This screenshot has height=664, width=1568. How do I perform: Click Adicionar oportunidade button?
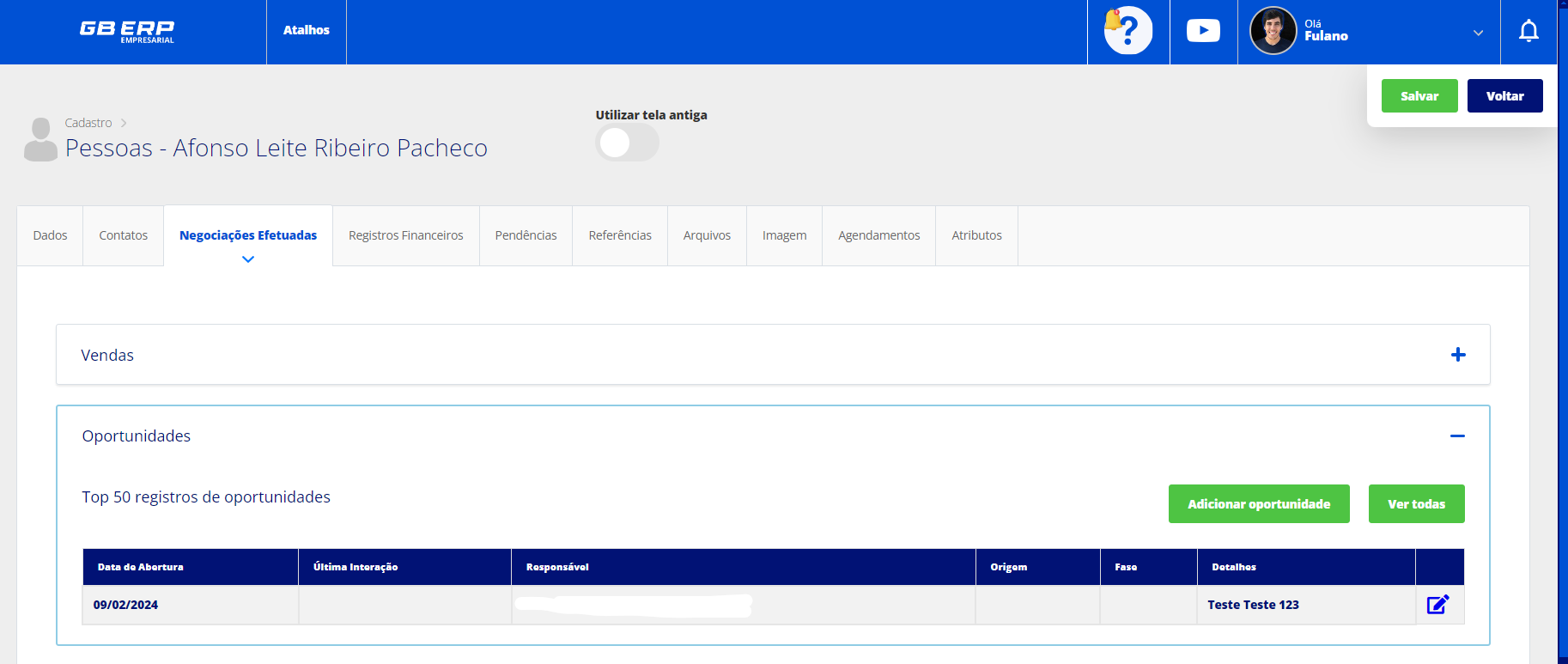pyautogui.click(x=1258, y=504)
